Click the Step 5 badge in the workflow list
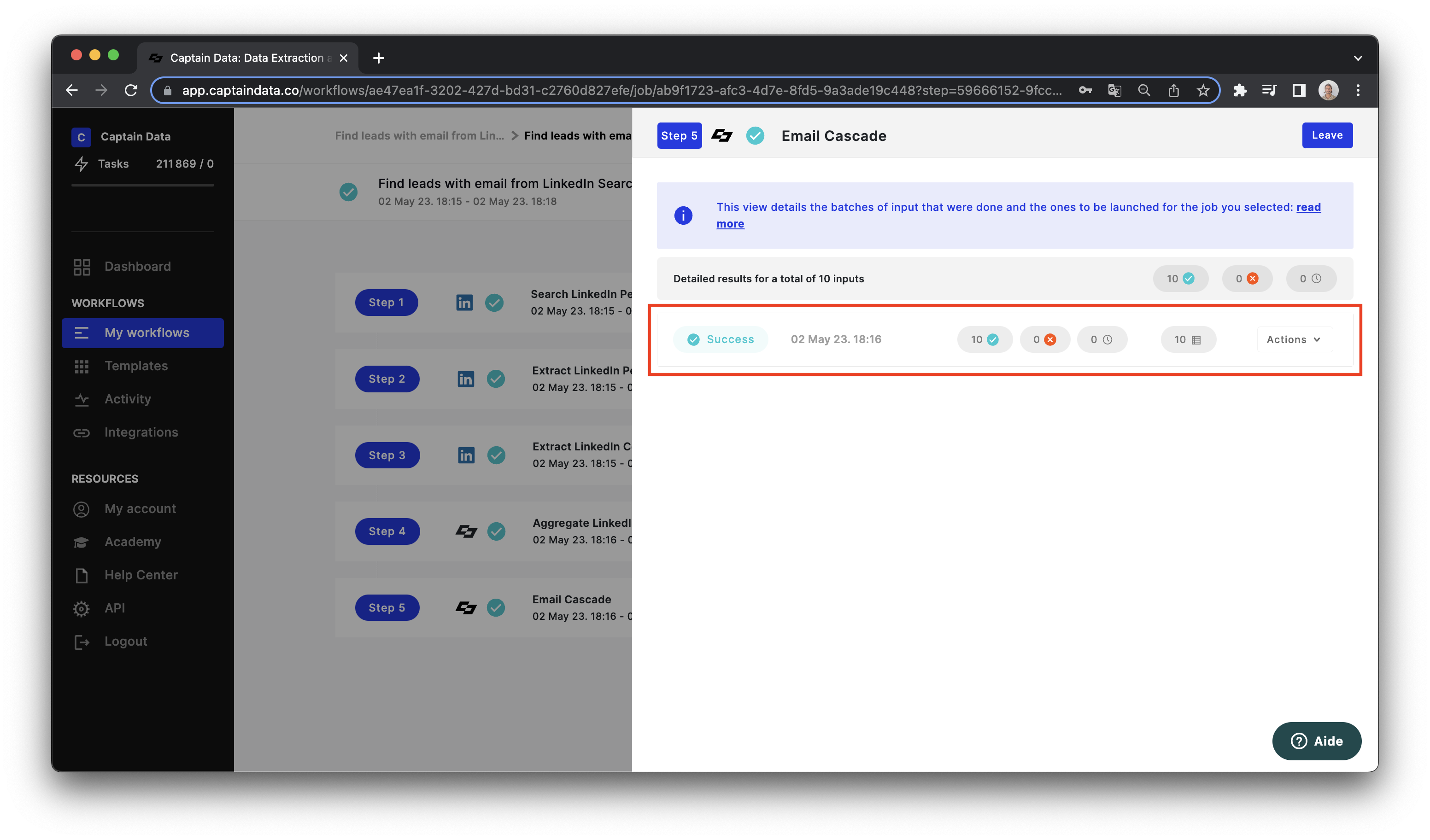This screenshot has height=840, width=1430. (x=387, y=607)
